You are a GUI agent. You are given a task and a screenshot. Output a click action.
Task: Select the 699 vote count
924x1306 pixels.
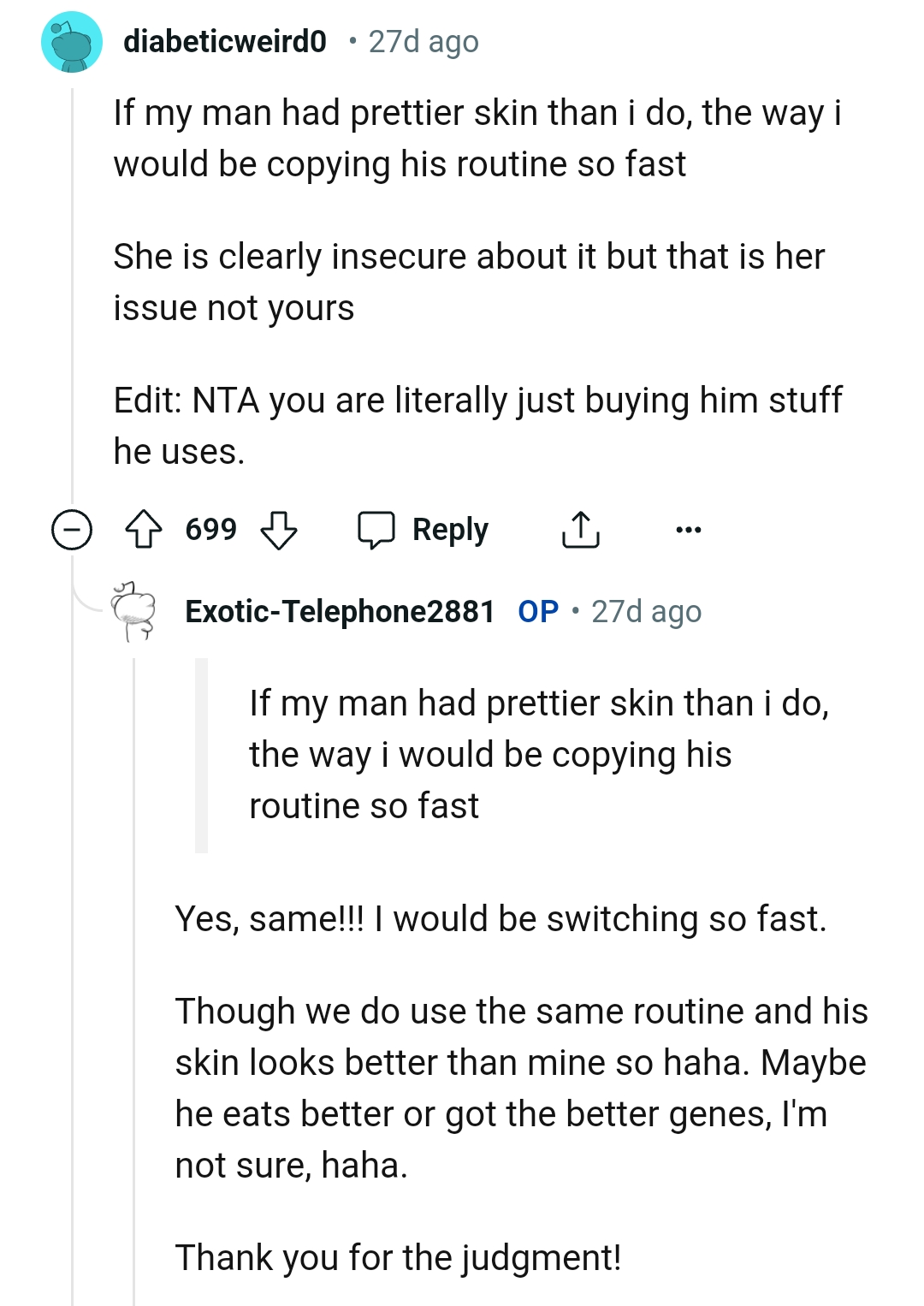coord(211,529)
